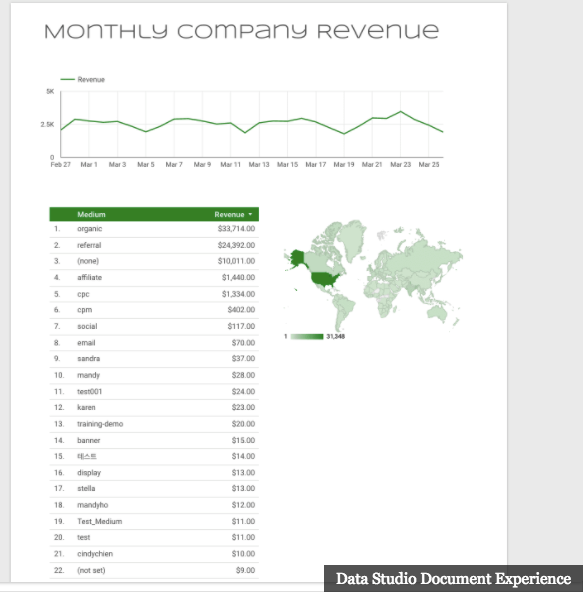This screenshot has height=605, width=583.
Task: Click the United States on the map
Action: (325, 279)
